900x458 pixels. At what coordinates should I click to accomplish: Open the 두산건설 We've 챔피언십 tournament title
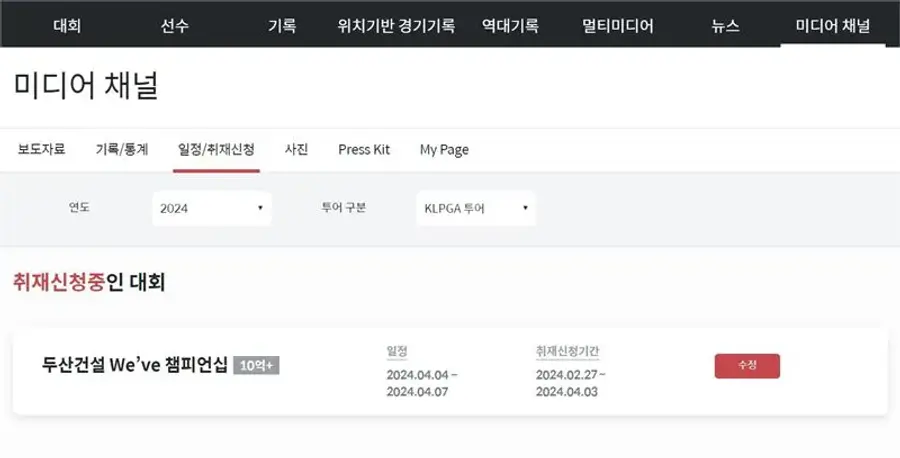[135, 365]
